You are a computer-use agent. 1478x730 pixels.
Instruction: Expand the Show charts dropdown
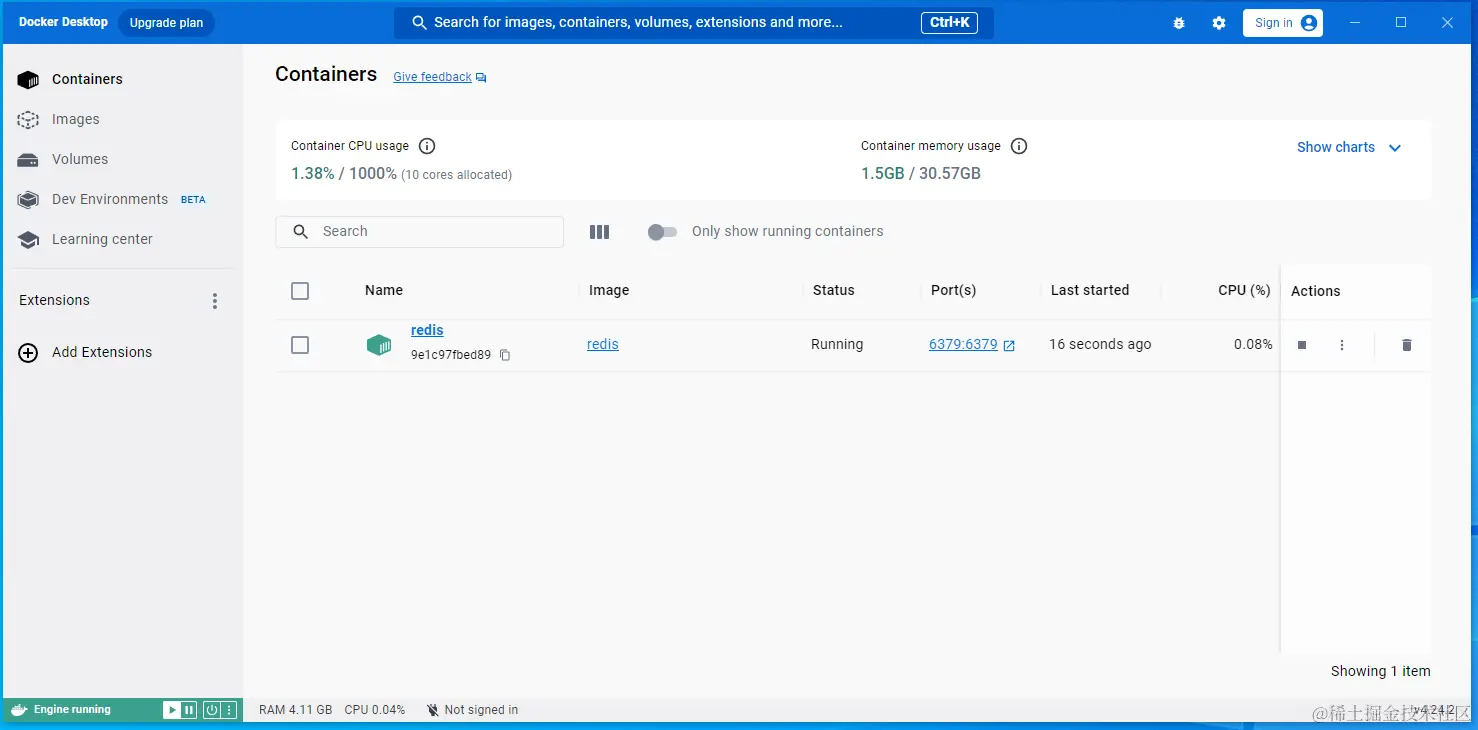(x=1350, y=147)
